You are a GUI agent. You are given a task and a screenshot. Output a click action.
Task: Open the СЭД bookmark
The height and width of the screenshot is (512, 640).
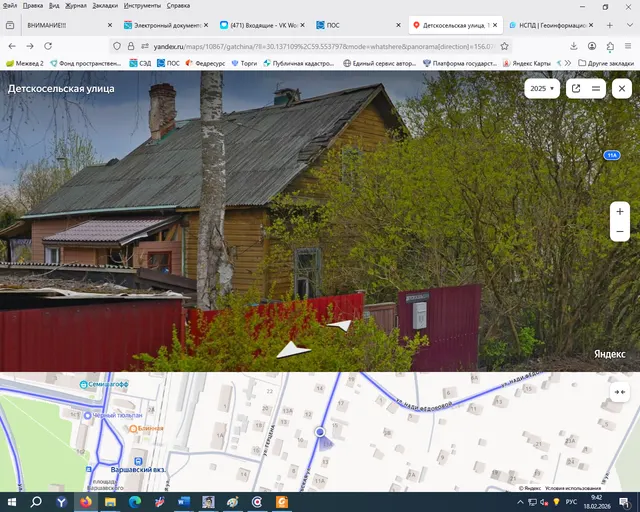pyautogui.click(x=140, y=63)
